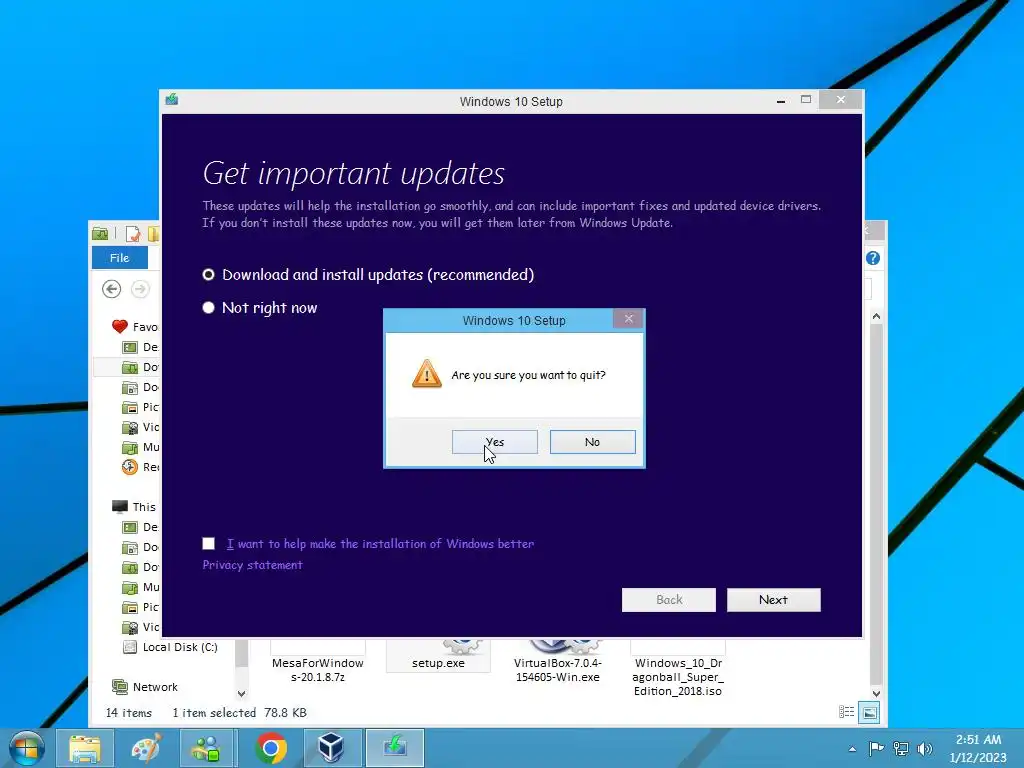The height and width of the screenshot is (768, 1024).
Task: Click Windows 10 Setup title bar icon
Action: pyautogui.click(x=172, y=100)
